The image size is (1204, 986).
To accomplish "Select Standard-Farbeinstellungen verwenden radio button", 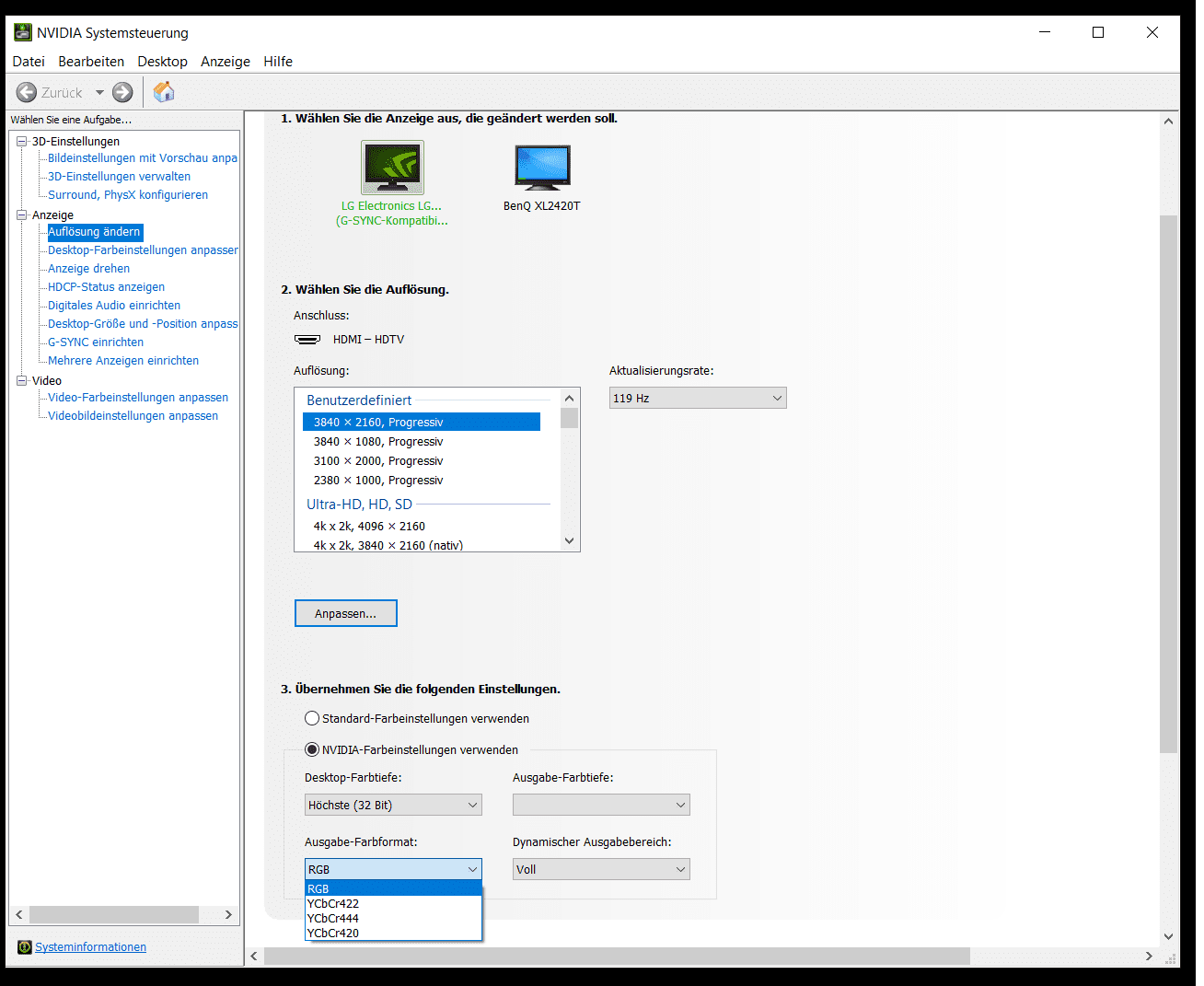I will pos(312,718).
